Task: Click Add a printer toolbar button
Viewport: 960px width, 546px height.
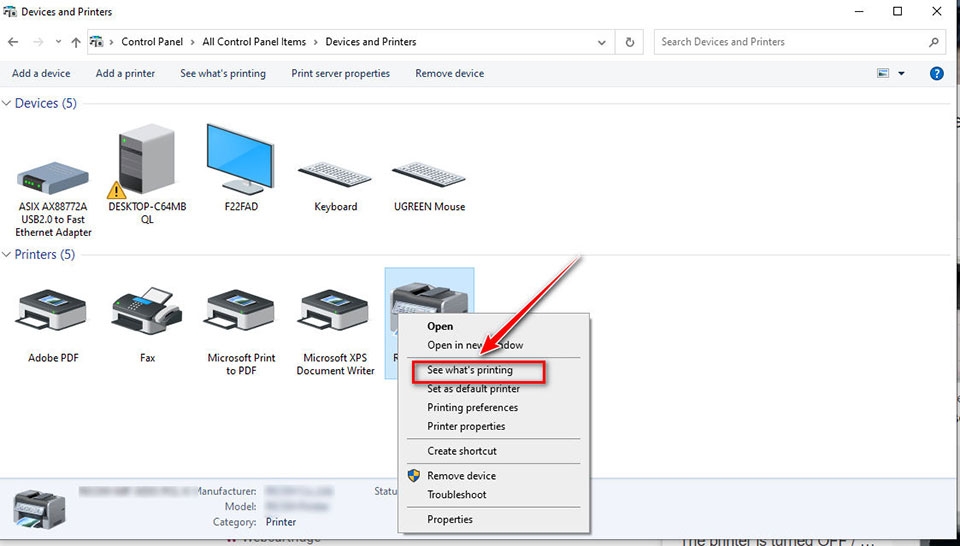Action: 125,73
